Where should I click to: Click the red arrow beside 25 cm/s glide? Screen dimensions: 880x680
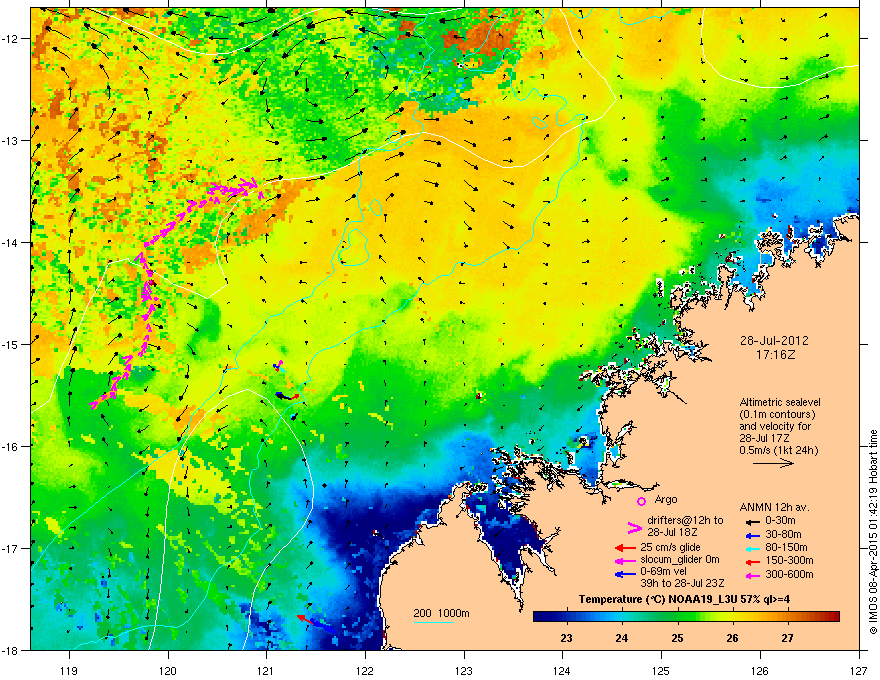[x=625, y=548]
